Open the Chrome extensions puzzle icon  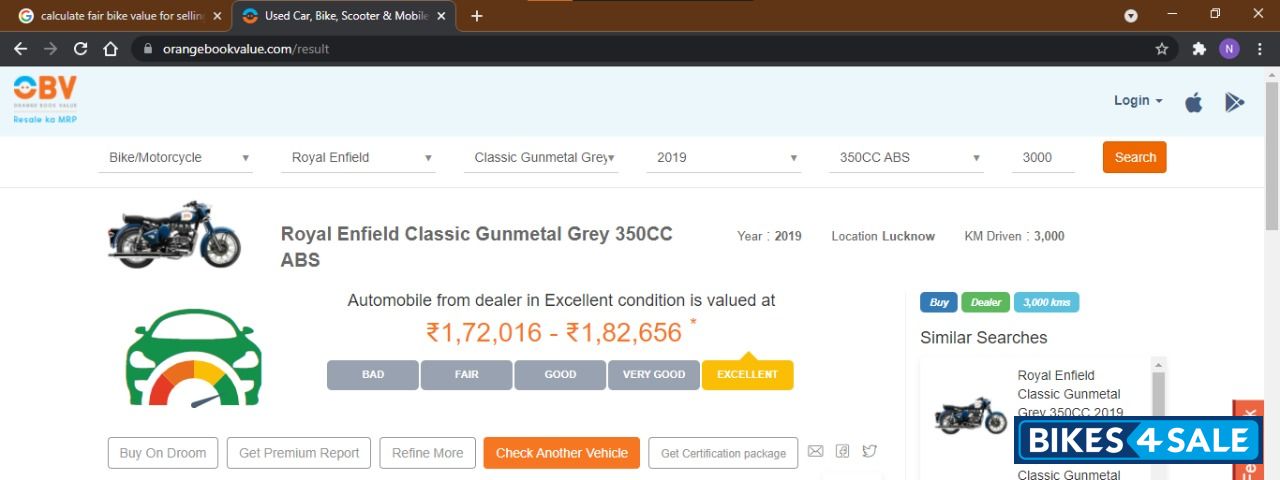tap(1199, 49)
